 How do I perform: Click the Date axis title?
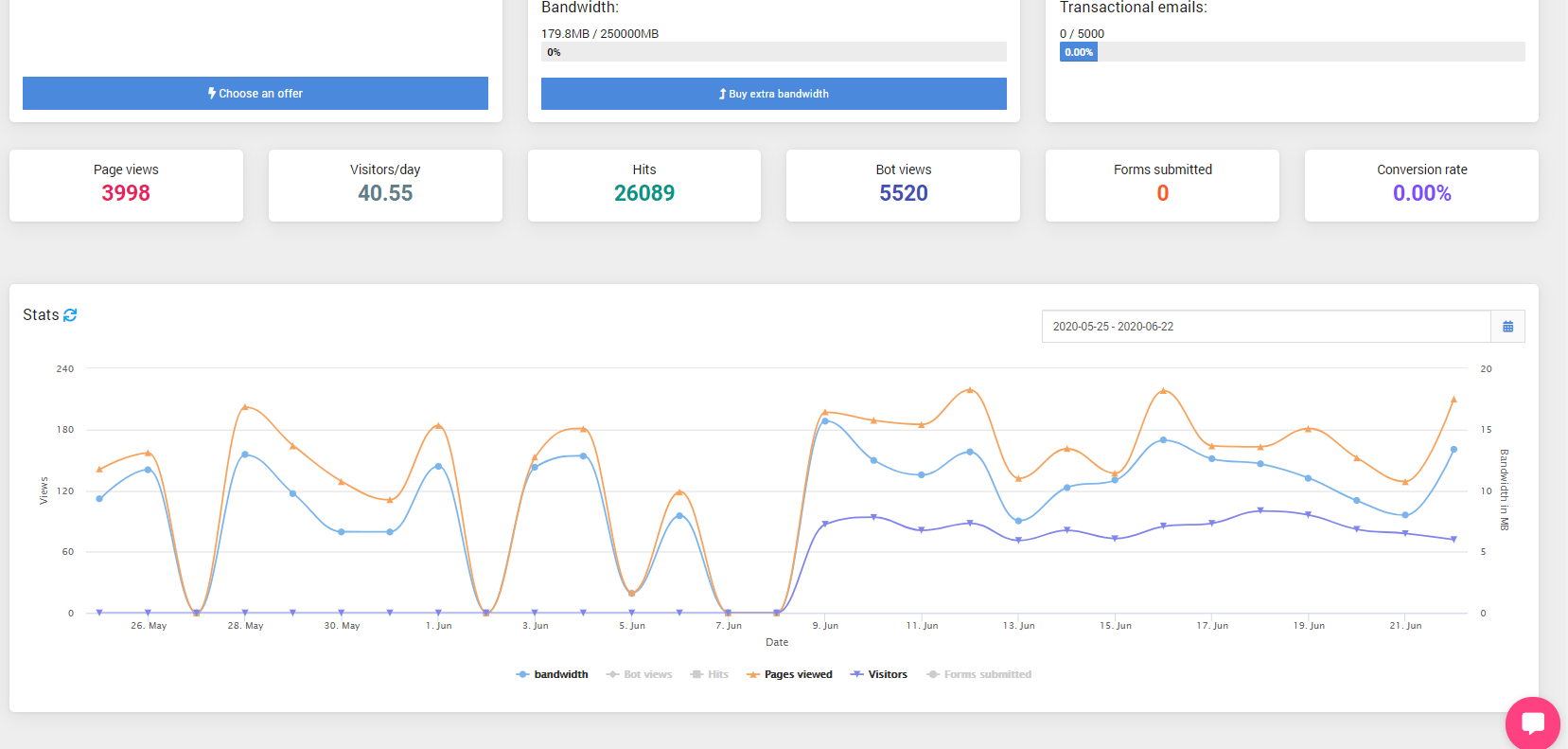777,642
